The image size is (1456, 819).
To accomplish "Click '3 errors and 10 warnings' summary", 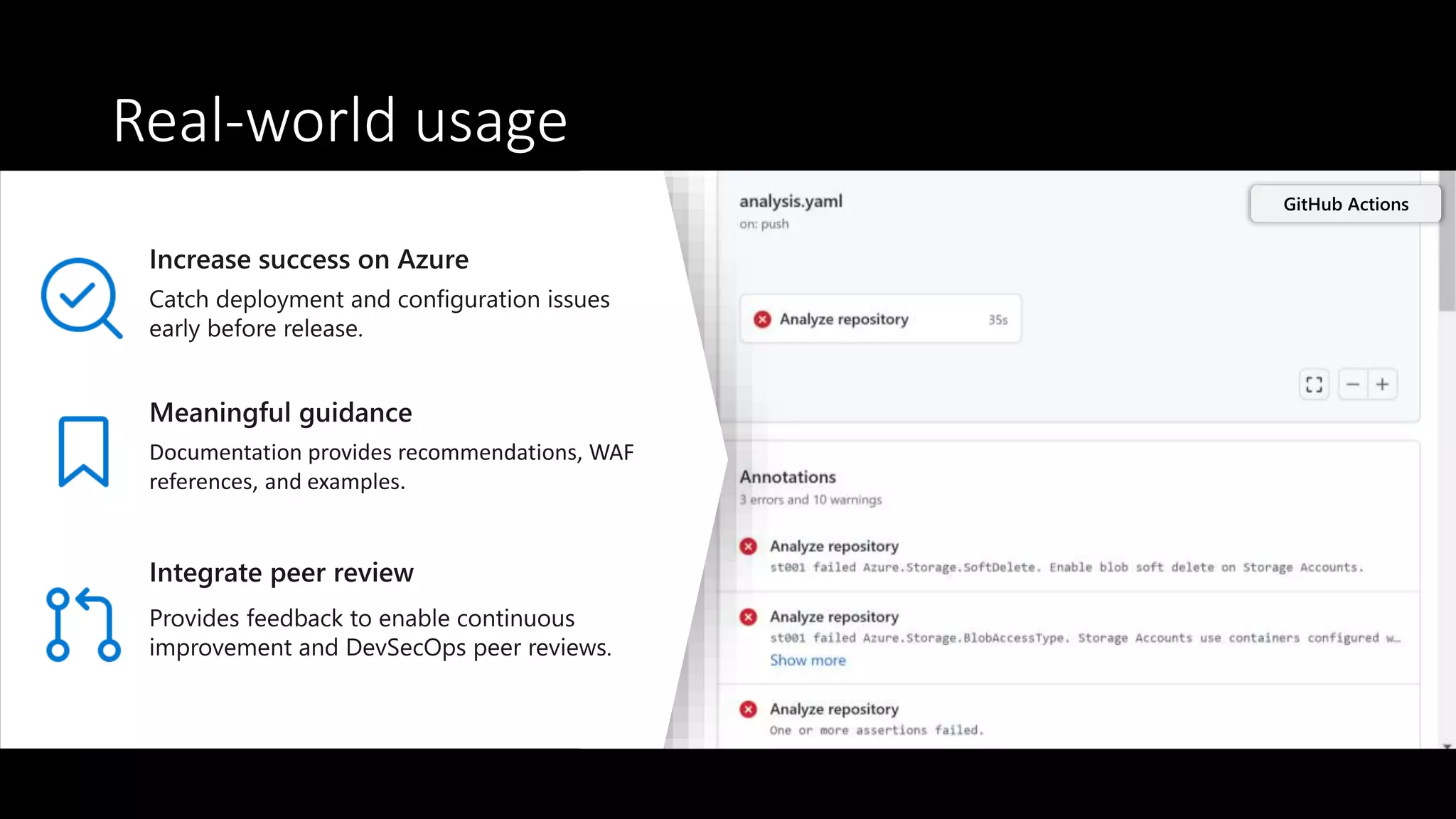I will point(810,500).
